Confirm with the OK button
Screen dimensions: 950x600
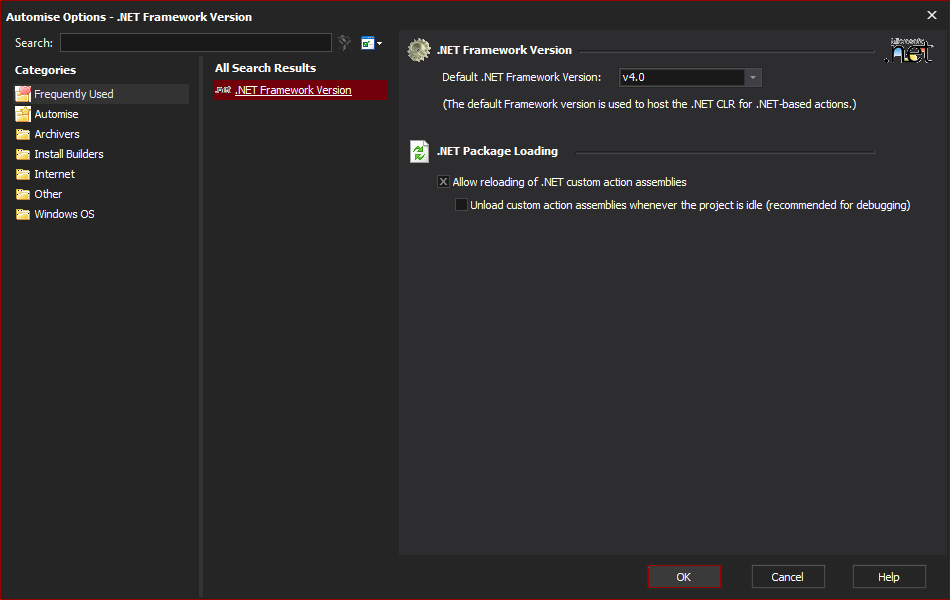click(x=684, y=577)
